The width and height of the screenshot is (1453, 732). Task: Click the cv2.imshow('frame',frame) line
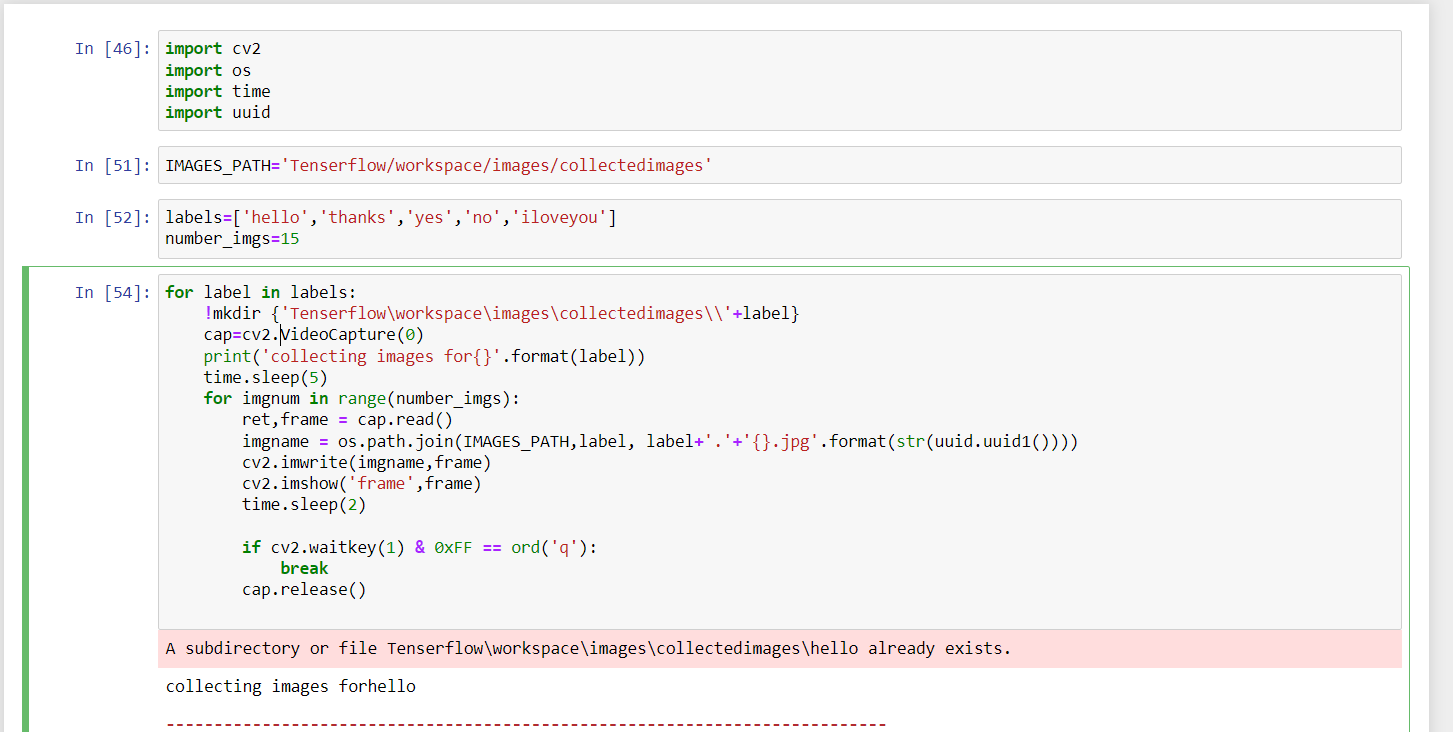[362, 483]
